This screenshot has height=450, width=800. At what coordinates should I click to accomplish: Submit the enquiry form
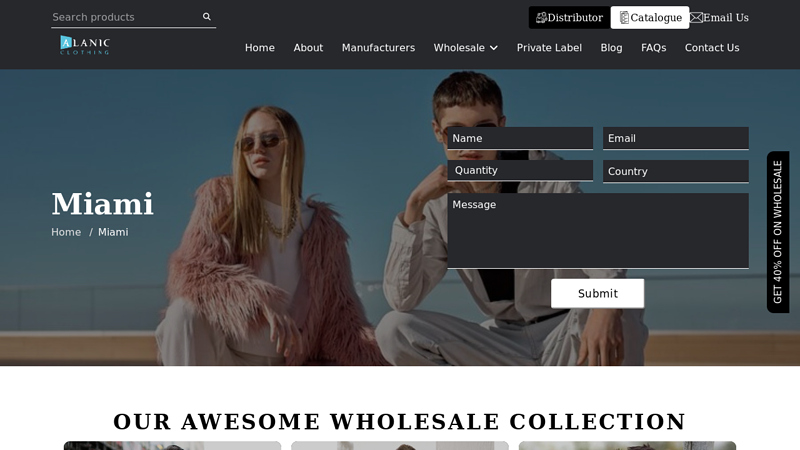(597, 293)
